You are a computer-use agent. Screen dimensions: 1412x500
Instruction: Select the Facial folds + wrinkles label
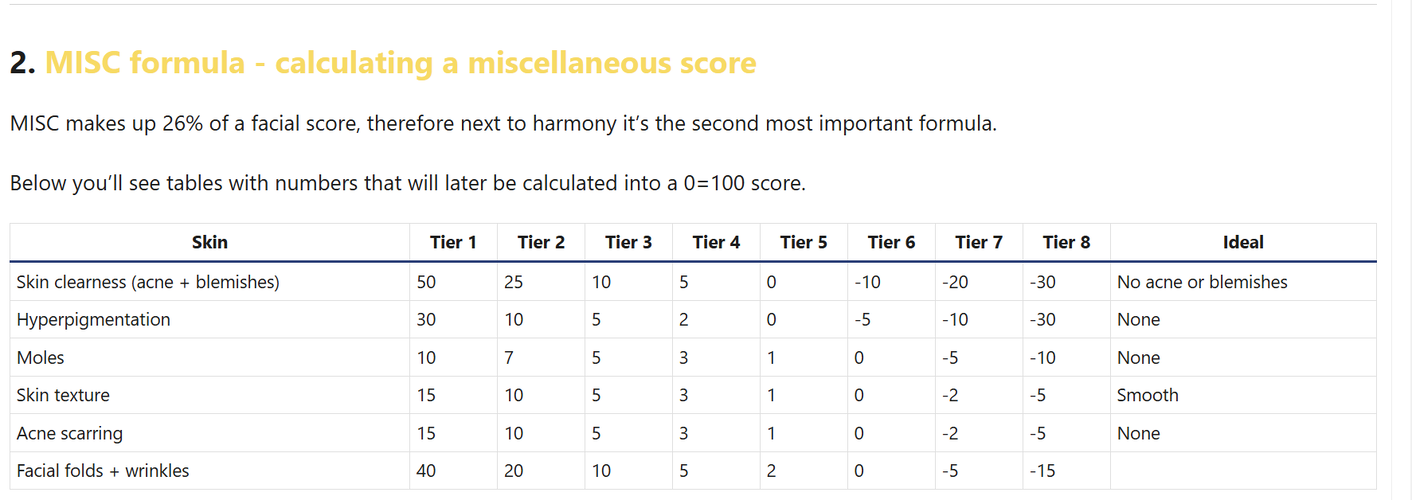(103, 470)
